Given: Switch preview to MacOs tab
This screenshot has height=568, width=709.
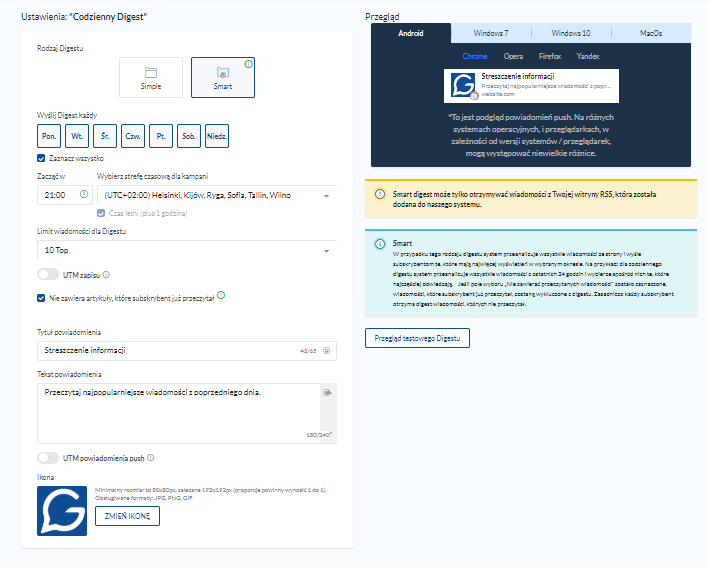Looking at the screenshot, I should coord(651,33).
